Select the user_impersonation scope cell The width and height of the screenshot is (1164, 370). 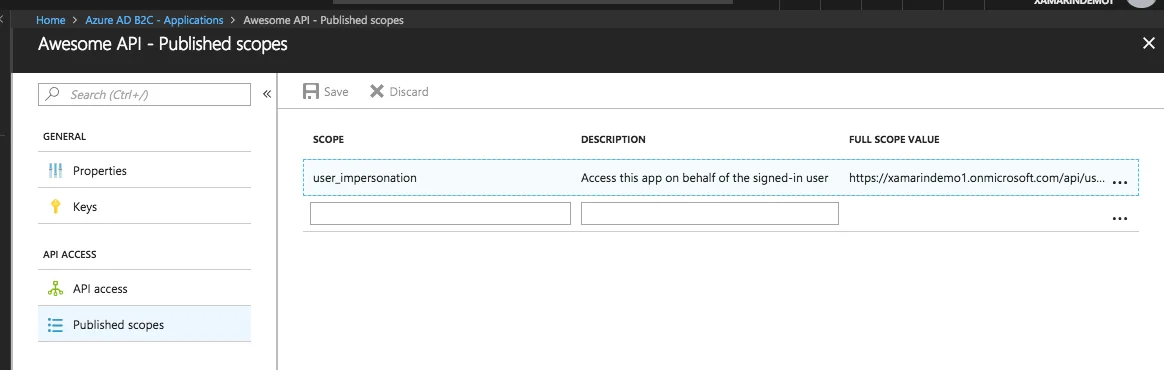[364, 178]
